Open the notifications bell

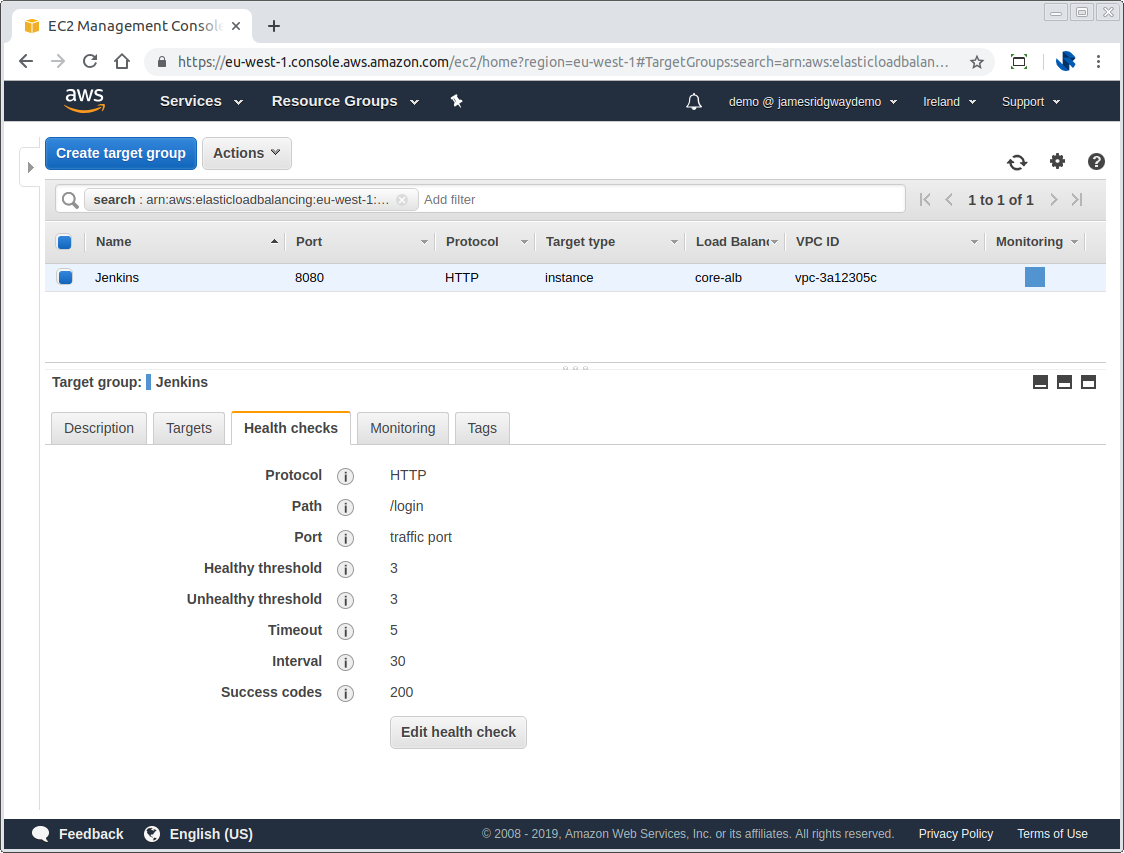coord(693,102)
